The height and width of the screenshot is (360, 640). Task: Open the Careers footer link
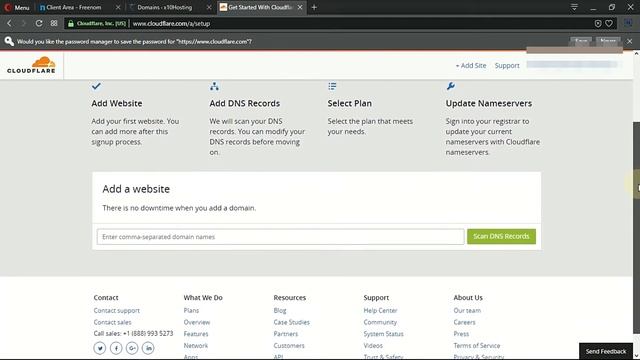pos(464,322)
